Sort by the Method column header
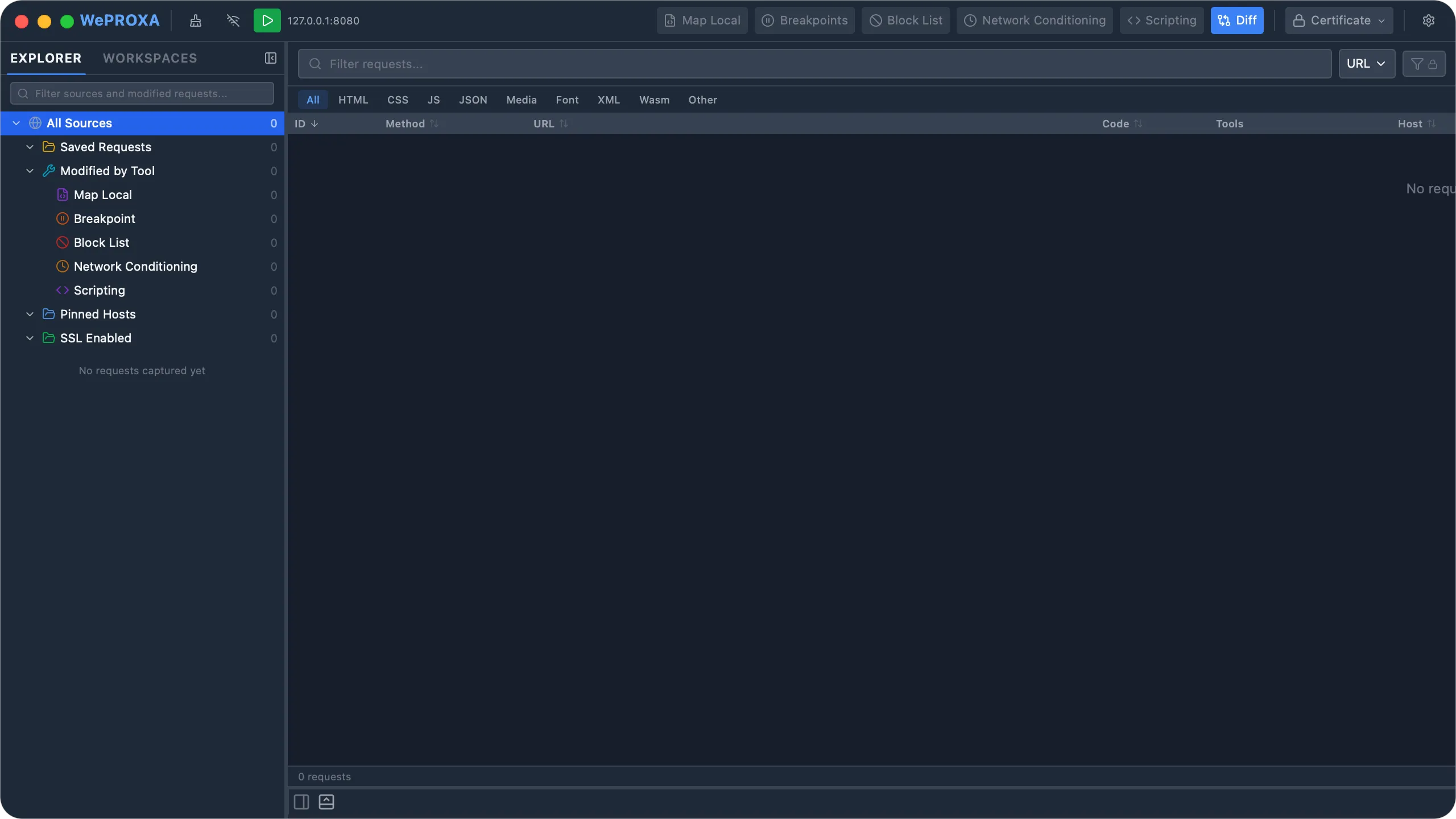Screen dimensions: 1456x819 tap(412, 123)
